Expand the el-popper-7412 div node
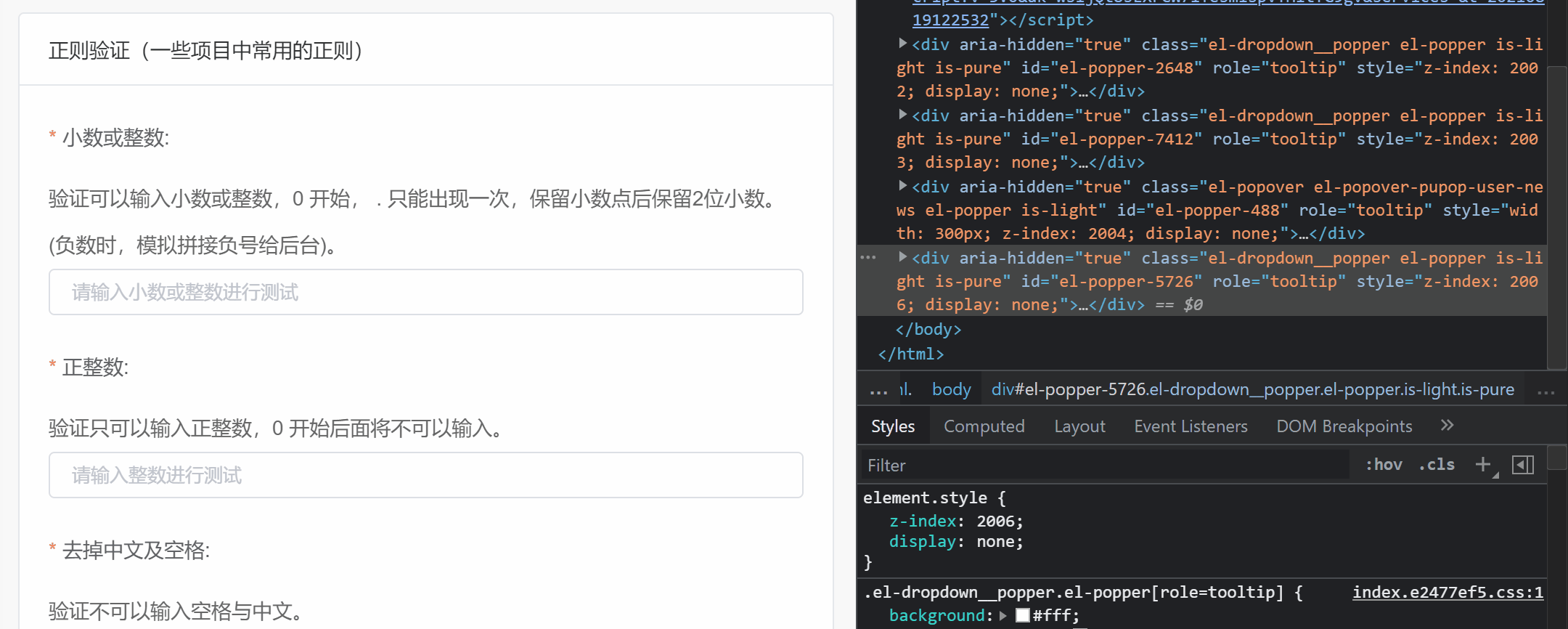Image resolution: width=1568 pixels, height=629 pixels. pyautogui.click(x=902, y=115)
